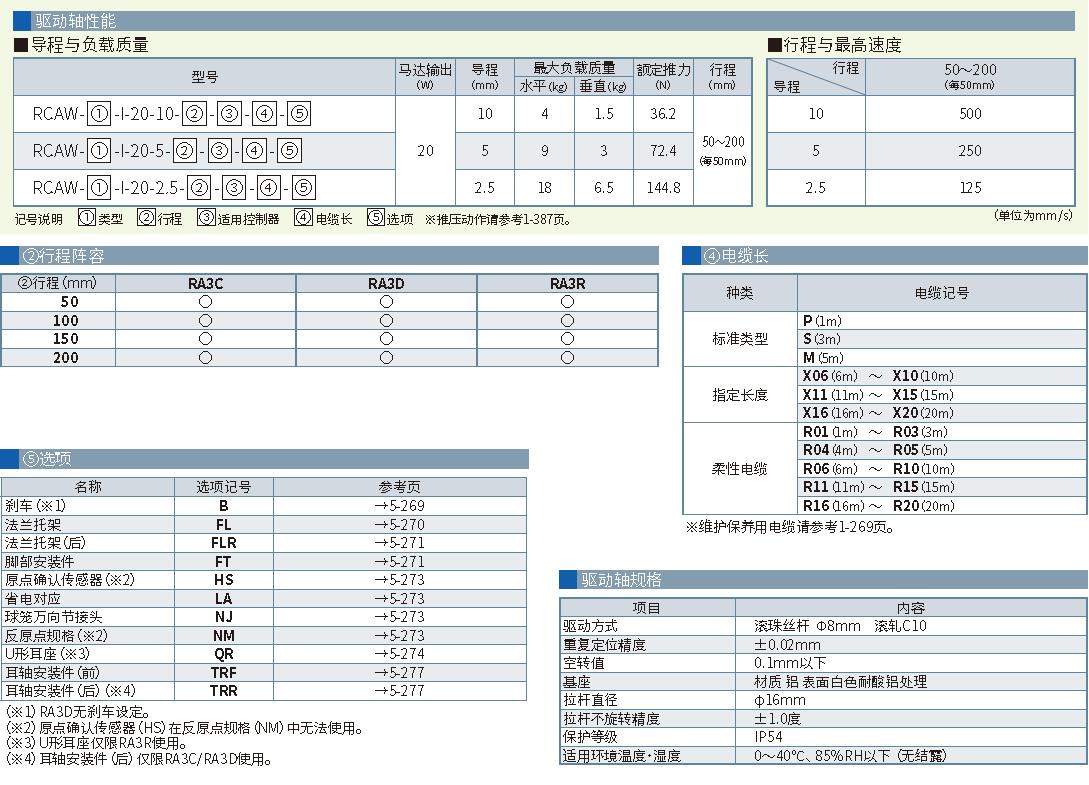The width and height of the screenshot is (1089, 785).
Task: Click the RA3R circle for 150 stroke
Action: click(x=567, y=339)
